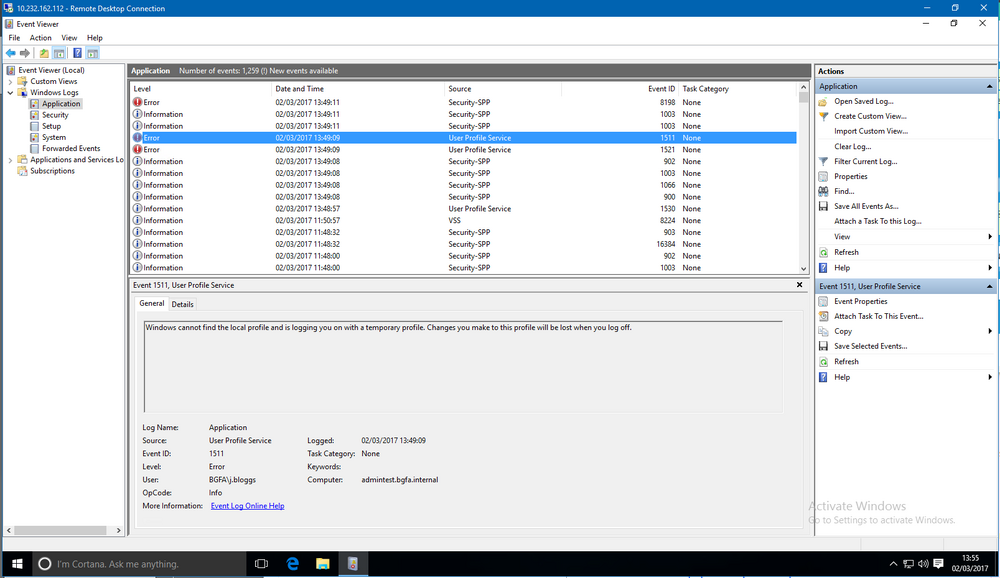Screen dimensions: 1000x578
Task: Sort events by the Source column header
Action: (503, 89)
